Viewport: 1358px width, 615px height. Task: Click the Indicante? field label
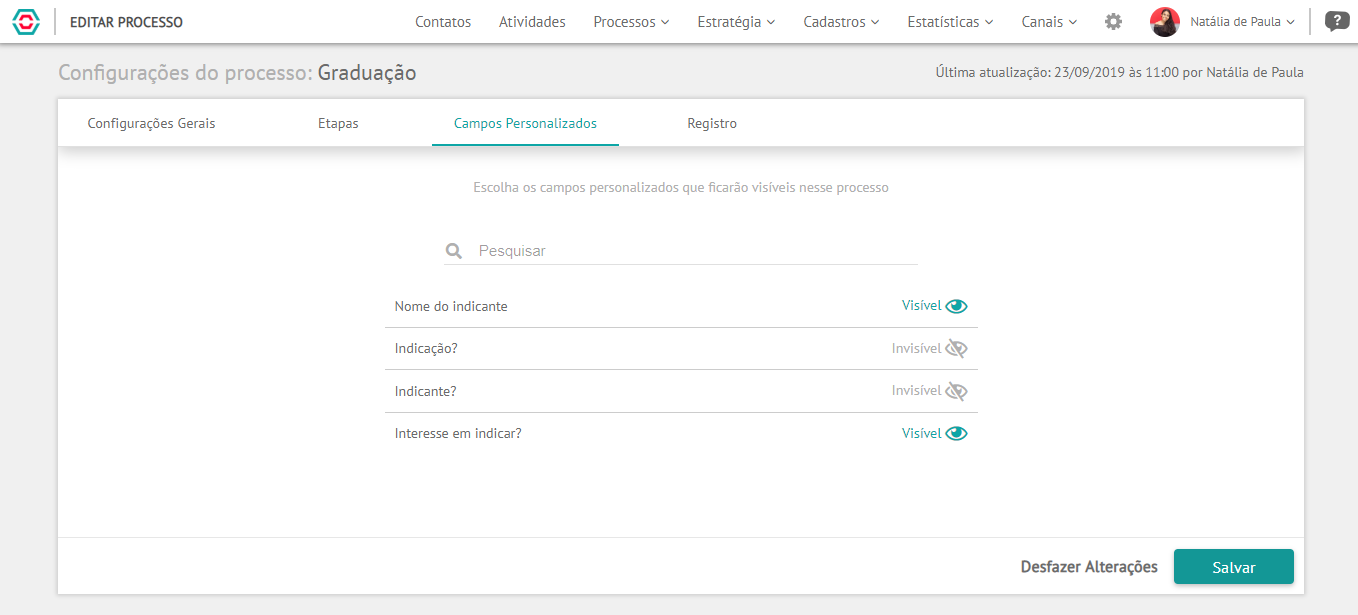(x=425, y=391)
